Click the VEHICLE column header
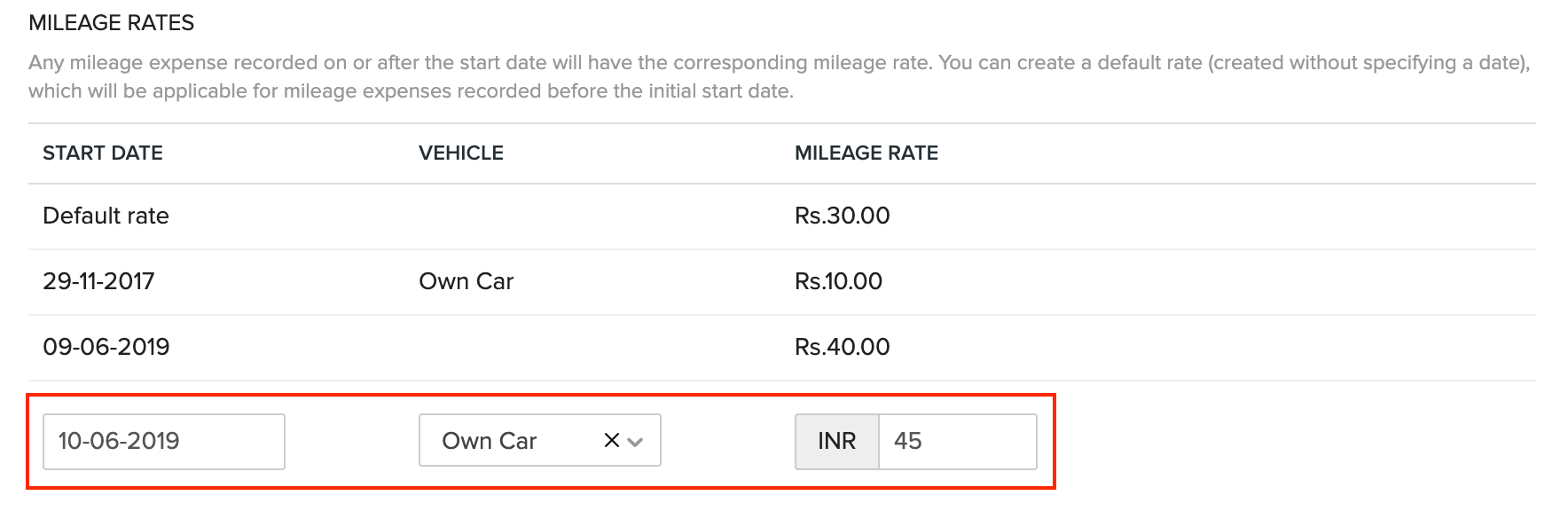Image resolution: width=1568 pixels, height=511 pixels. 460,153
